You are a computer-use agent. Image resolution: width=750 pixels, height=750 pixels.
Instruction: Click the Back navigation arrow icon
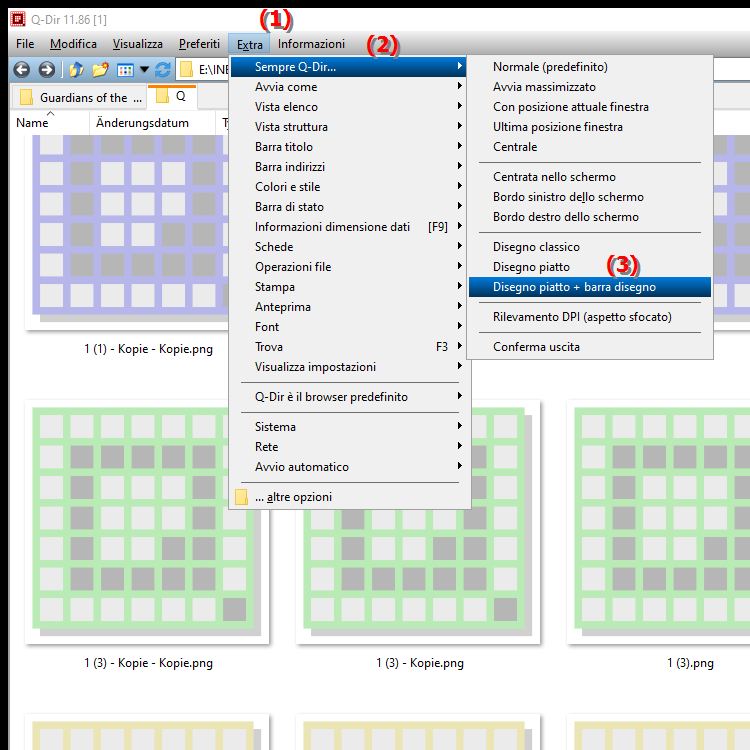pos(22,69)
